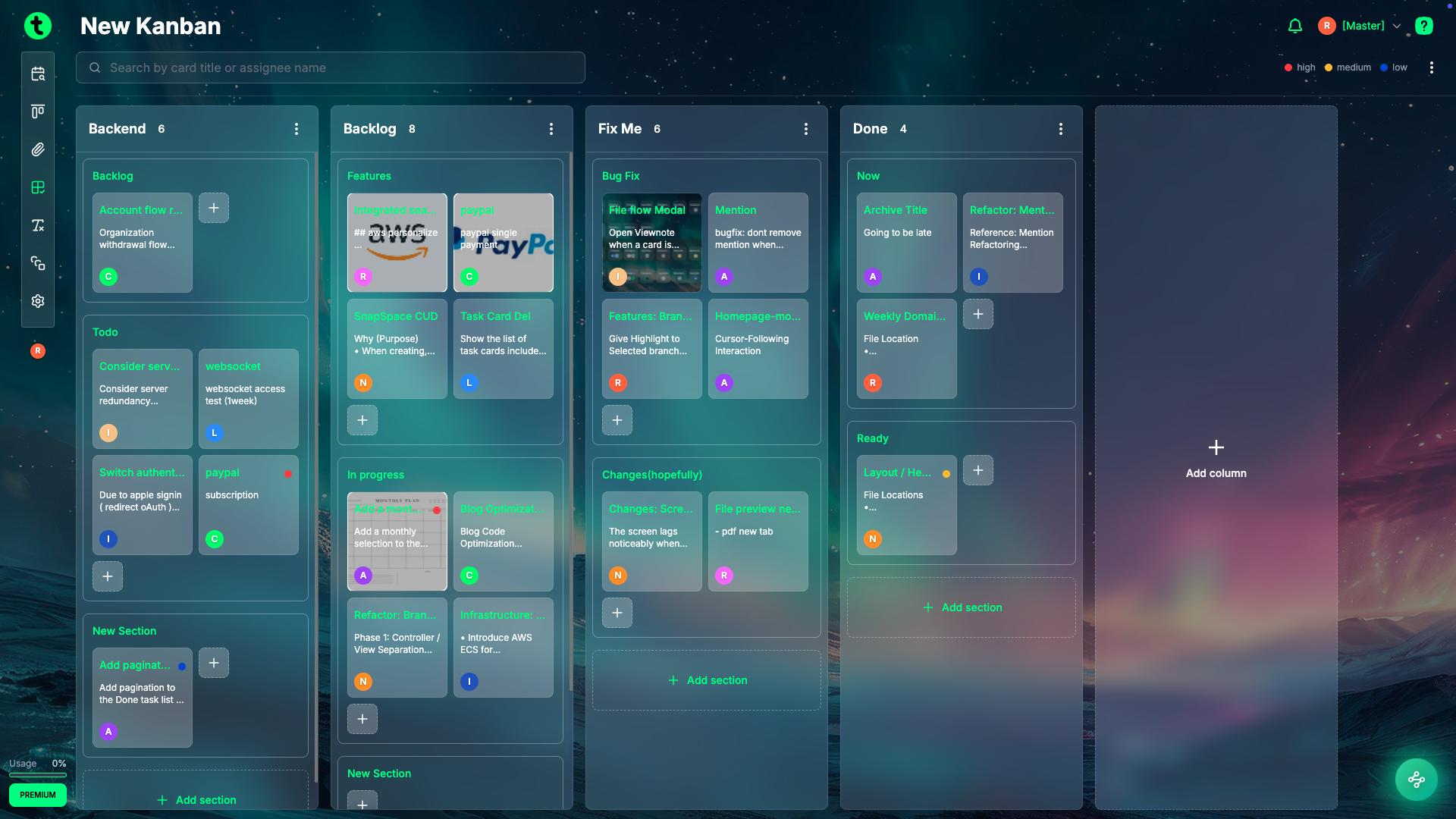Click the text format sidebar icon

coord(38,225)
